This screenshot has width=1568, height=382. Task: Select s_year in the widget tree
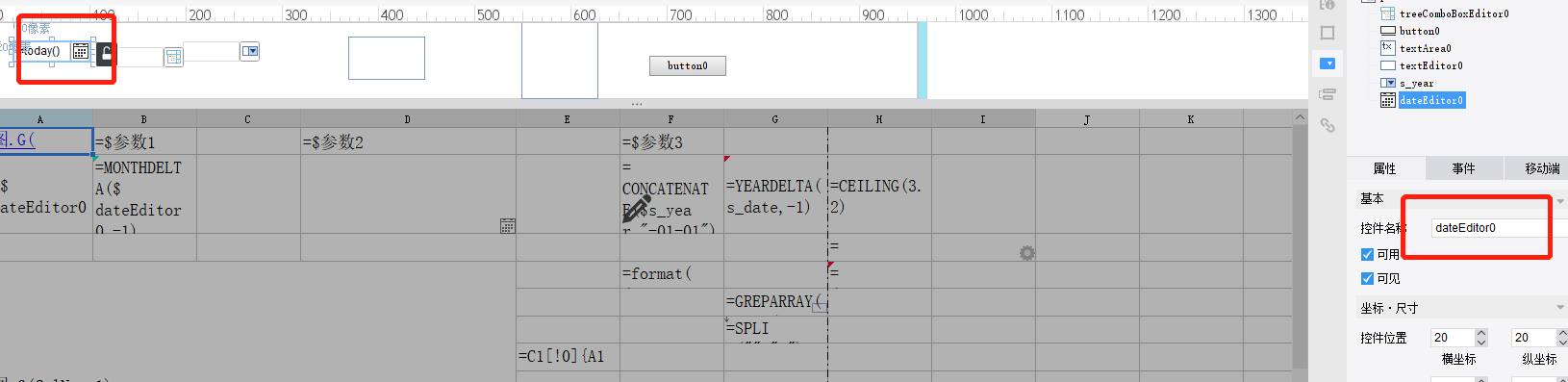tap(1416, 83)
